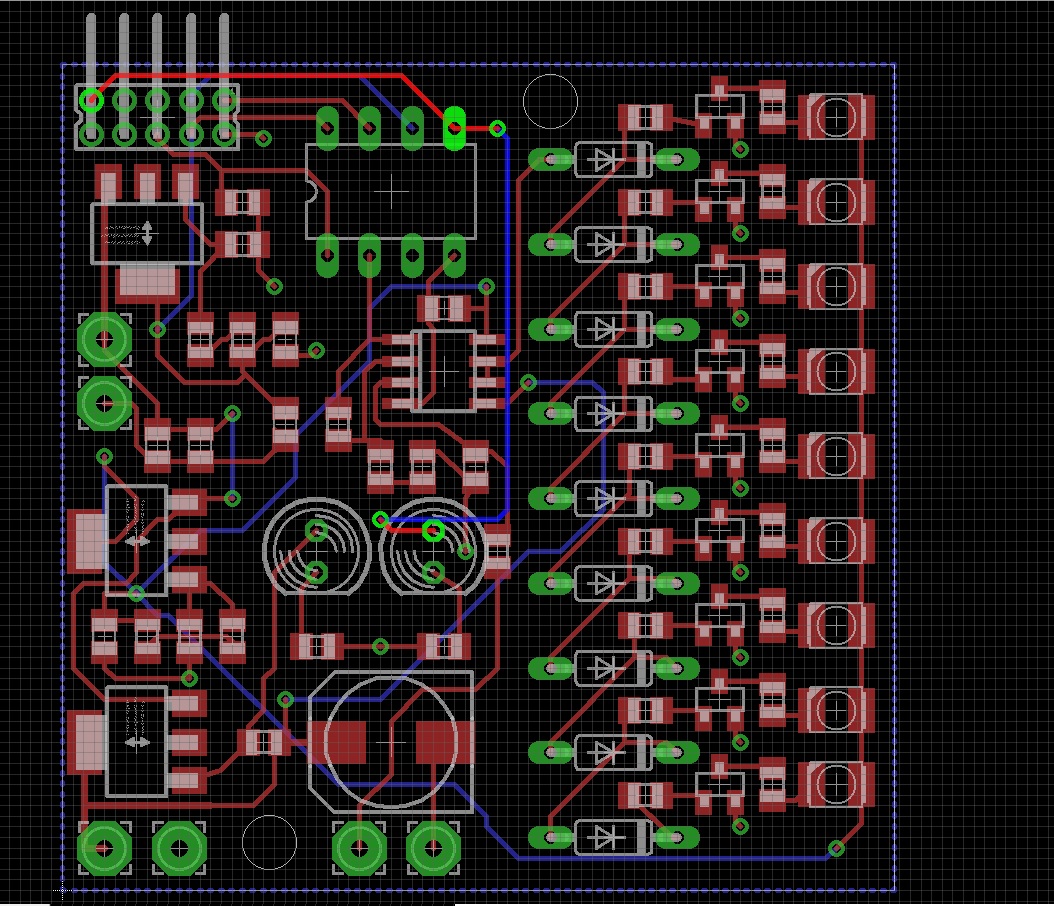
Task: Click the dashed purple board outline on the right edge
Action: 893,450
